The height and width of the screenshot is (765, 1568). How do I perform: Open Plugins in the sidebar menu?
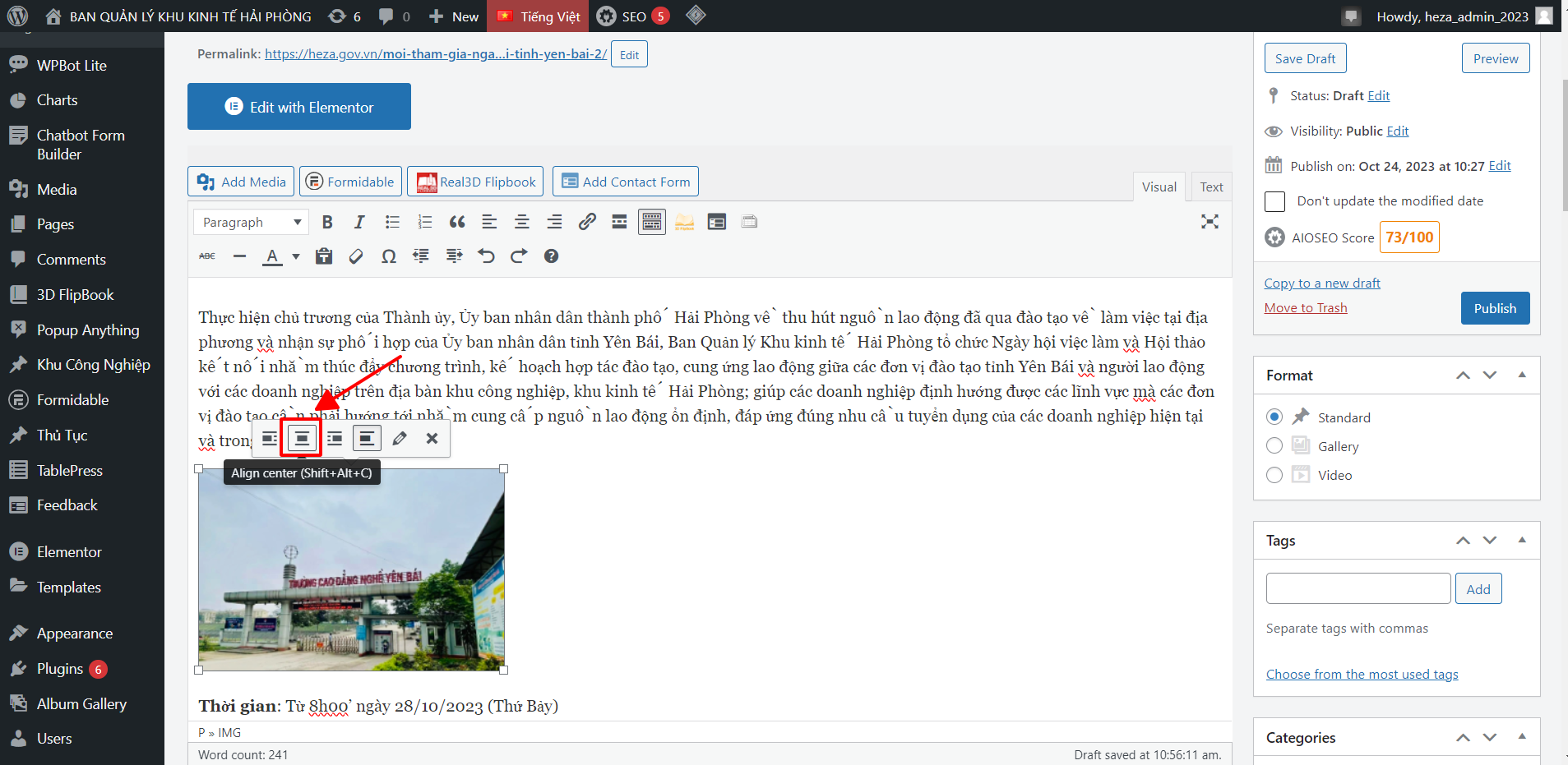(60, 669)
